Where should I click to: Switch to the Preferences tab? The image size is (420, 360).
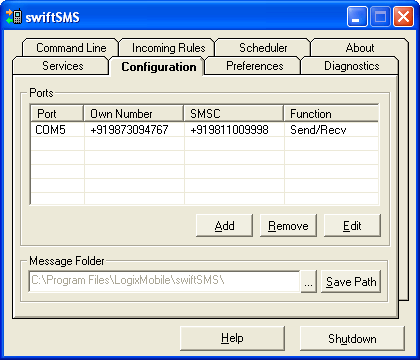pyautogui.click(x=254, y=66)
